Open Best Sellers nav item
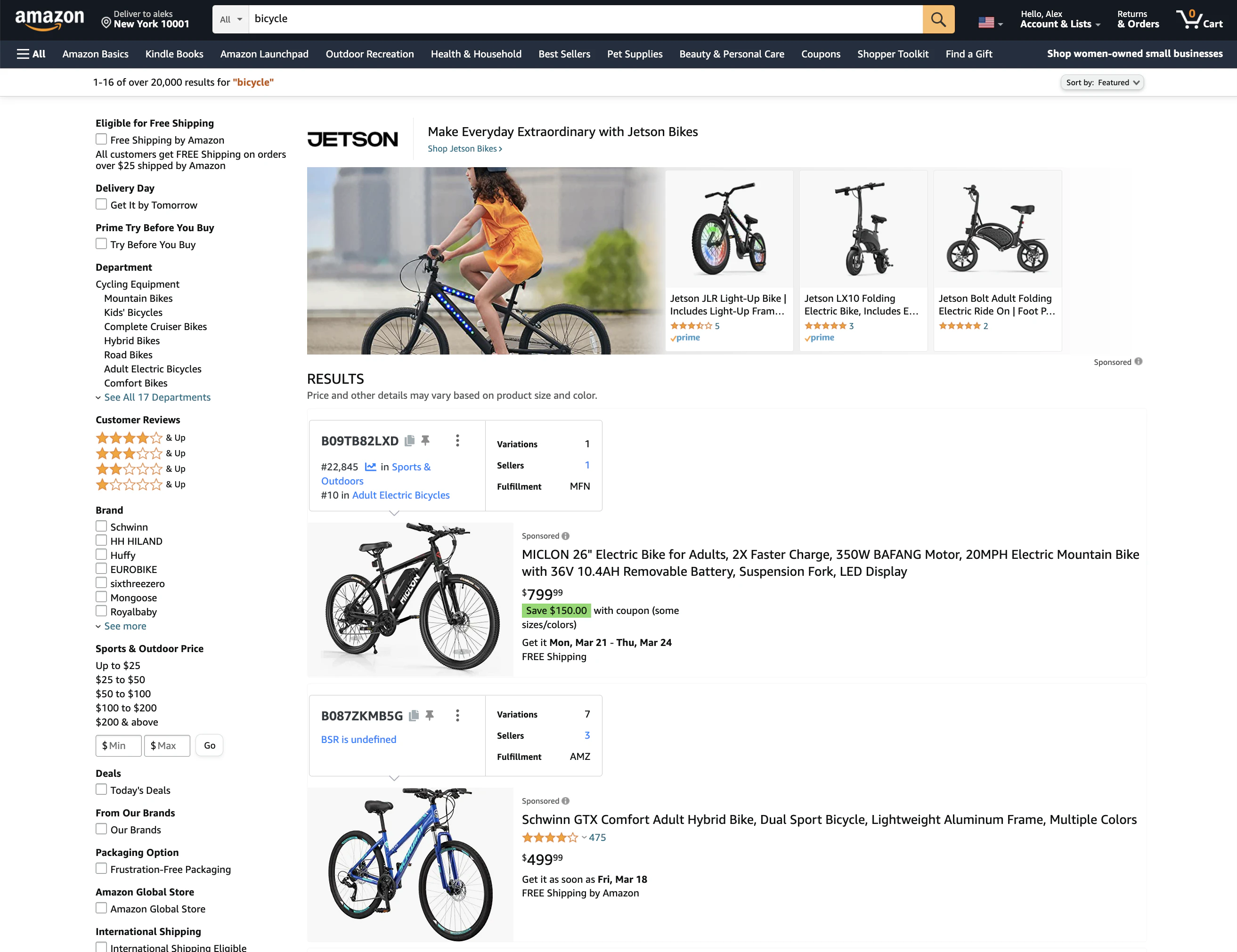Screen dimensions: 1237x952 pos(564,54)
